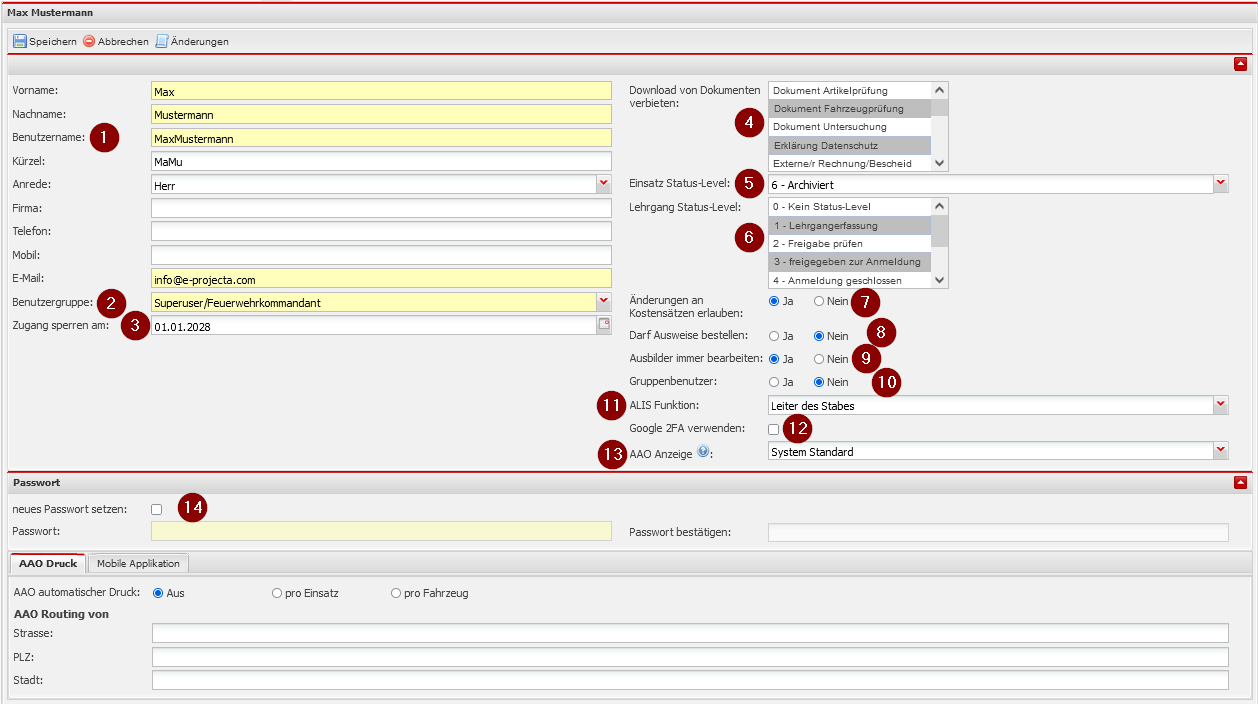Enable Google 2FA verwenden checkbox
Screen dimensions: 1258x704
click(x=774, y=429)
